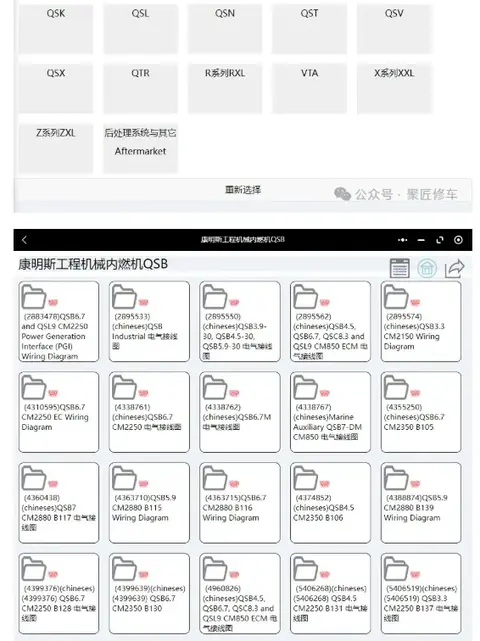Viewport: 480px width, 641px height.
Task: Open folder icon for (4388874) QSB5.9 B139
Action: tap(396, 478)
